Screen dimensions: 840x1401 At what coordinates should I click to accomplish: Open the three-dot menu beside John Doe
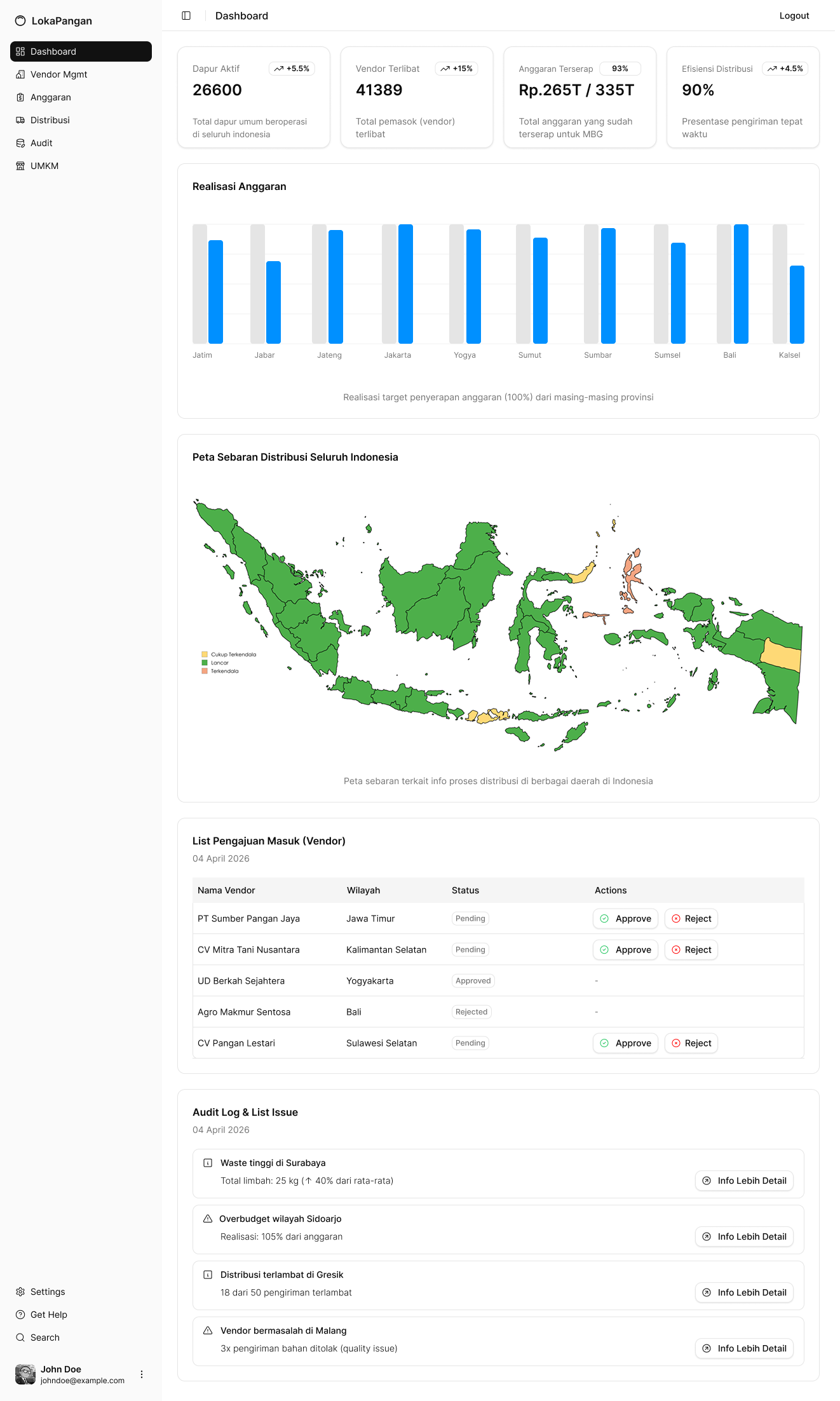[x=142, y=1374]
